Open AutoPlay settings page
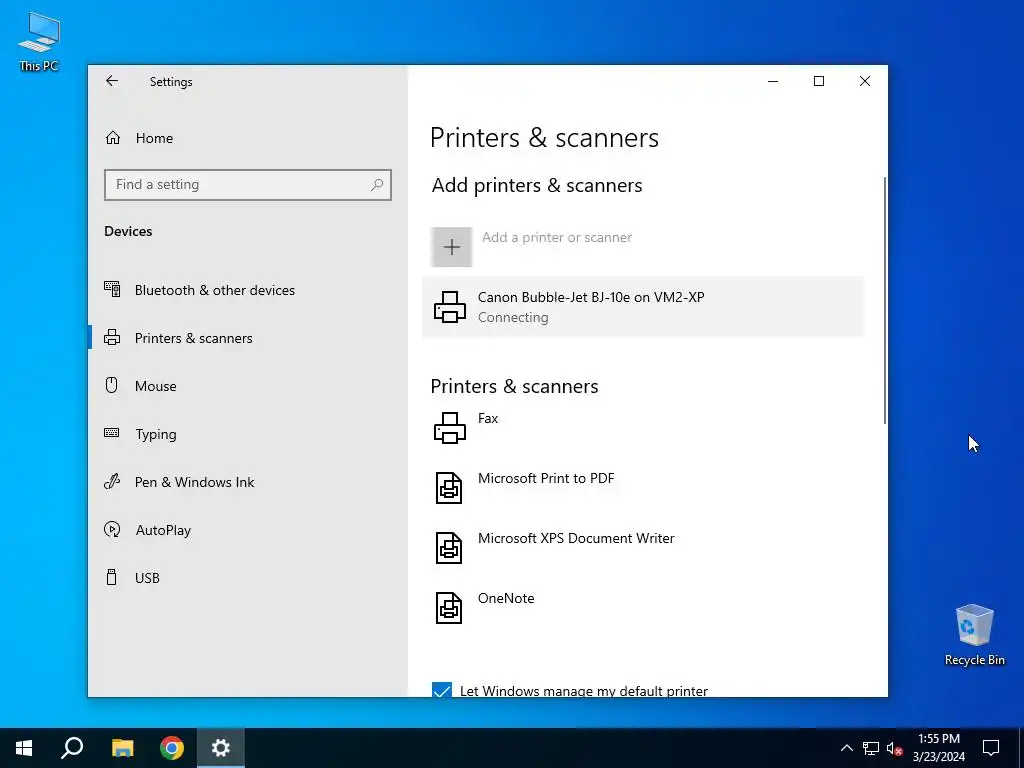The height and width of the screenshot is (768, 1024). pyautogui.click(x=248, y=530)
